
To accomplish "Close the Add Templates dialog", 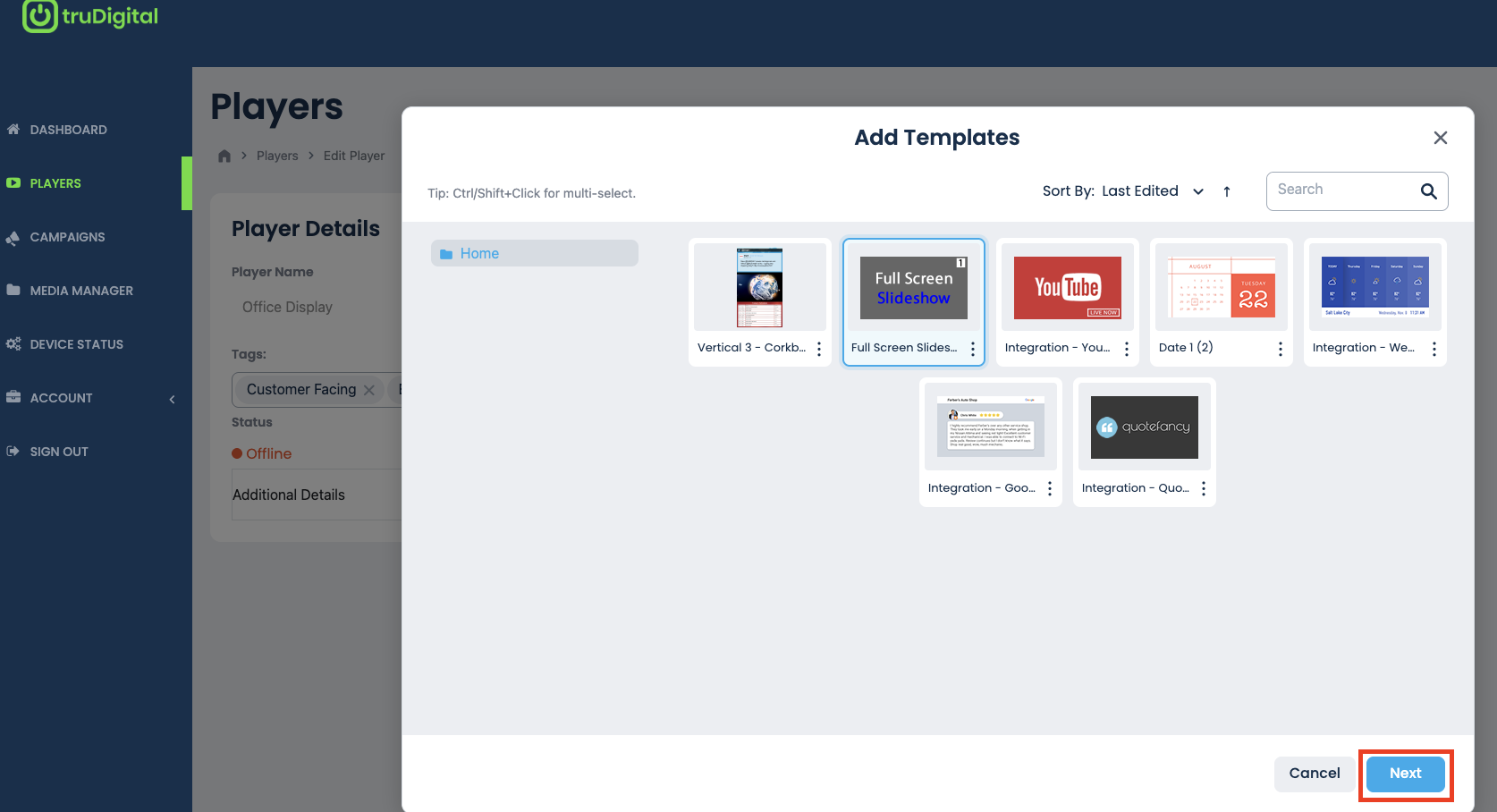I will tap(1441, 138).
